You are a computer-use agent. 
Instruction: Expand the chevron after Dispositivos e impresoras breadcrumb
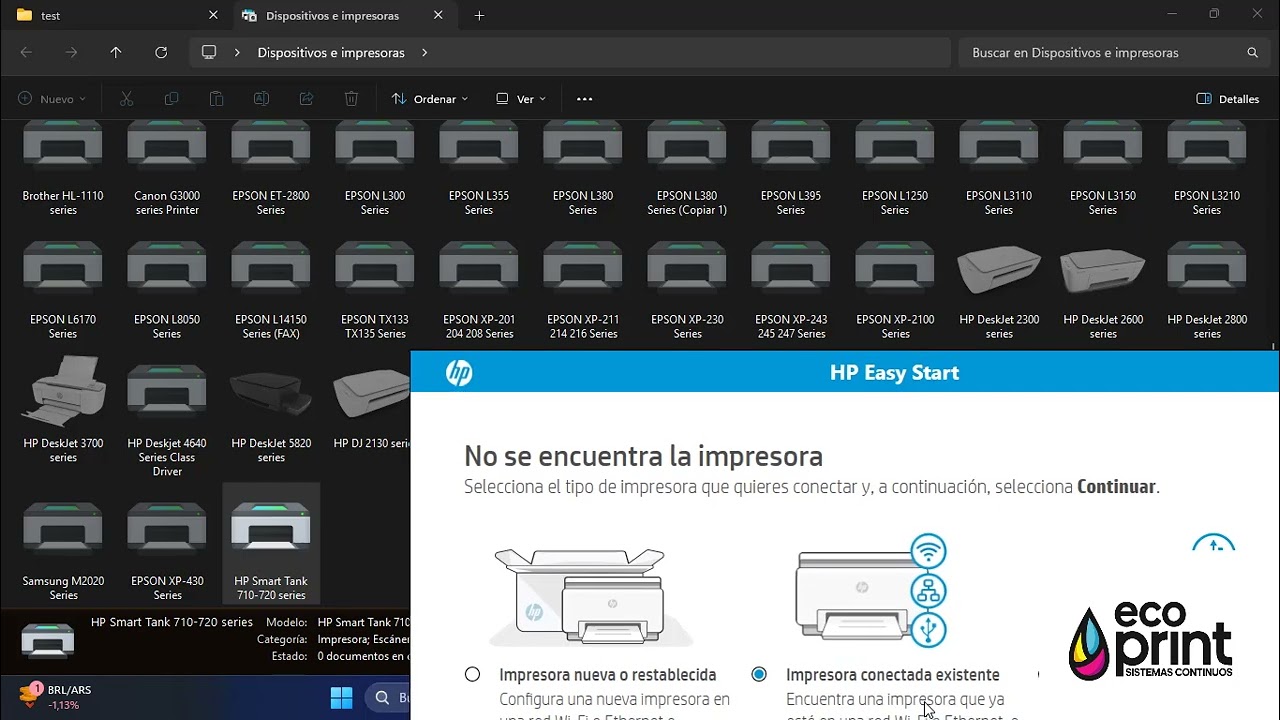coord(424,53)
